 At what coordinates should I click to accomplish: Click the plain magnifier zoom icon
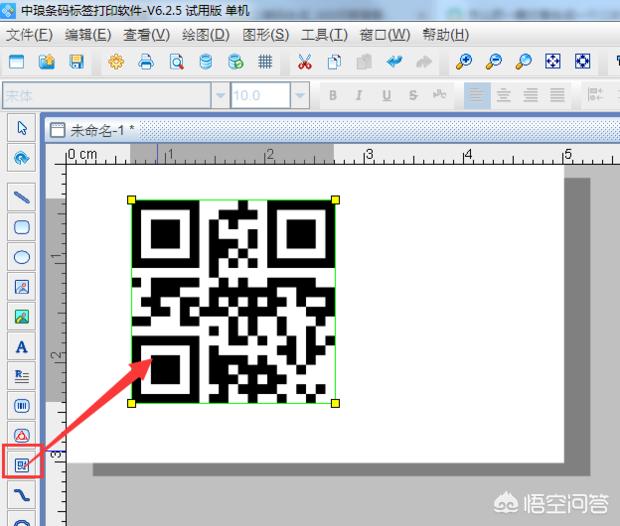[524, 62]
